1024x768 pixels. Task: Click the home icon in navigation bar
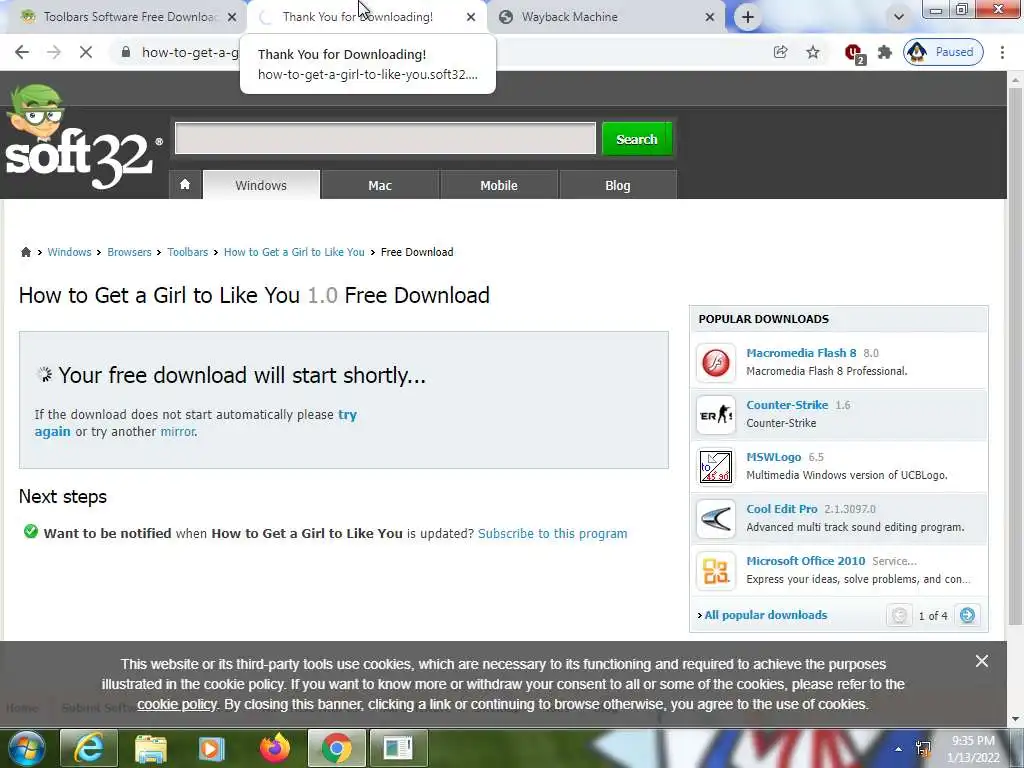(185, 185)
